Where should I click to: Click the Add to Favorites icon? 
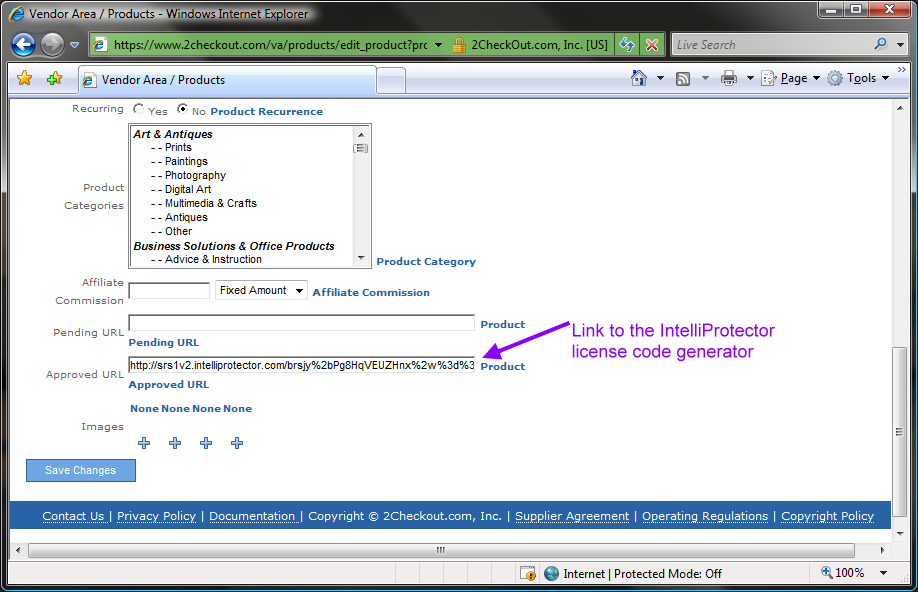[x=54, y=78]
